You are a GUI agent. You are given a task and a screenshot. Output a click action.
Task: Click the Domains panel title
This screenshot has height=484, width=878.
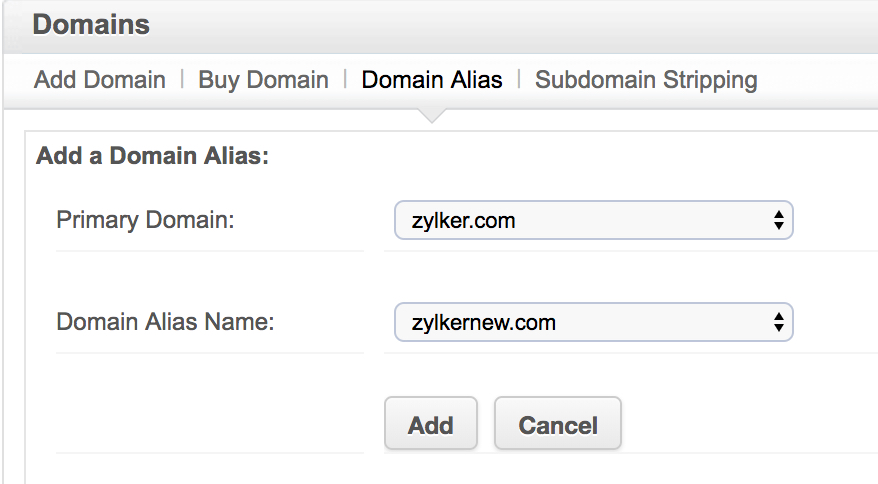[91, 25]
